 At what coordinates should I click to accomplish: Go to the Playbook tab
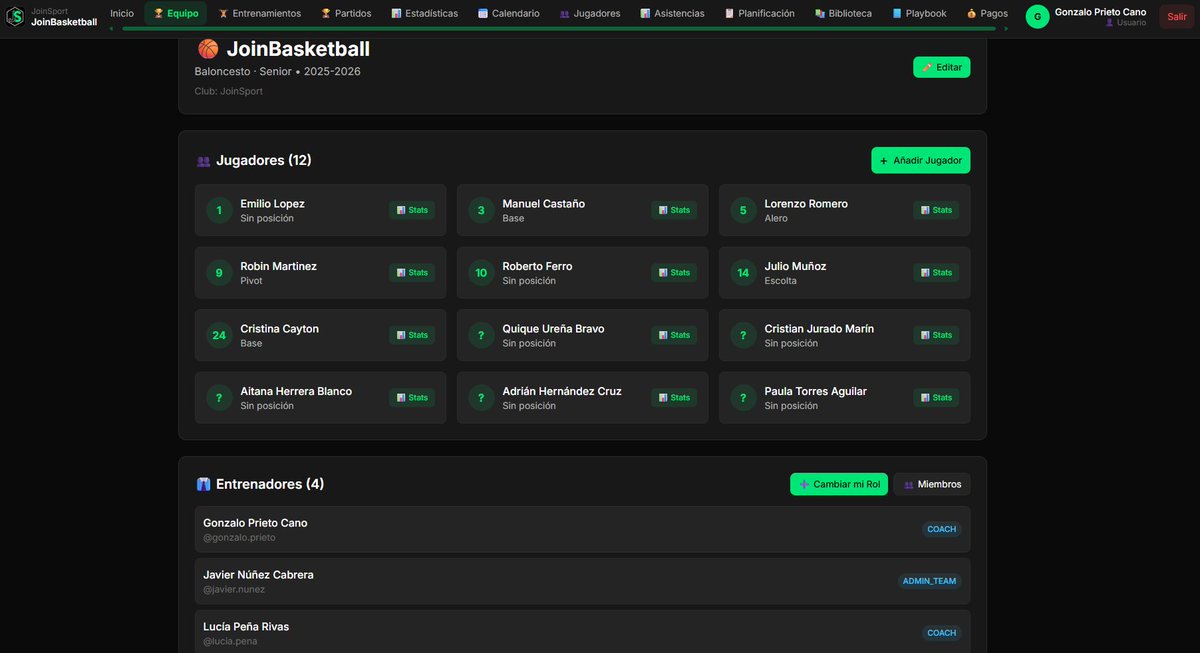919,14
